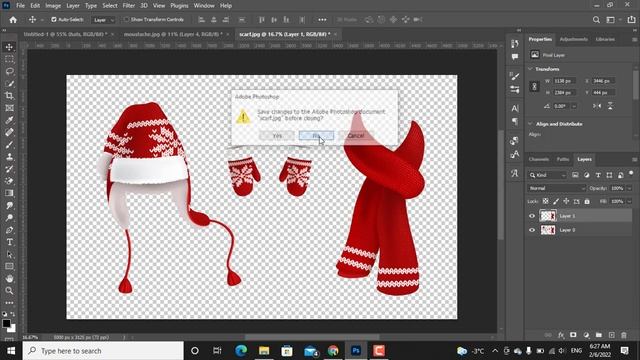Open Microsoft Edge from the taskbar
The width and height of the screenshot is (640, 360).
(x=241, y=351)
